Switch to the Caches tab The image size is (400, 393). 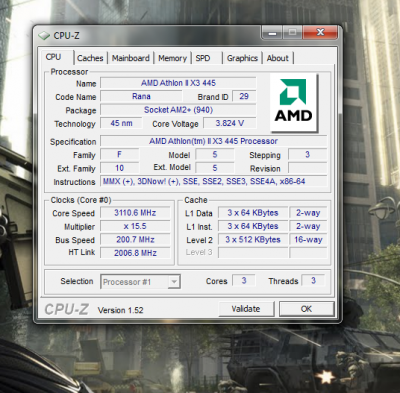tap(90, 58)
